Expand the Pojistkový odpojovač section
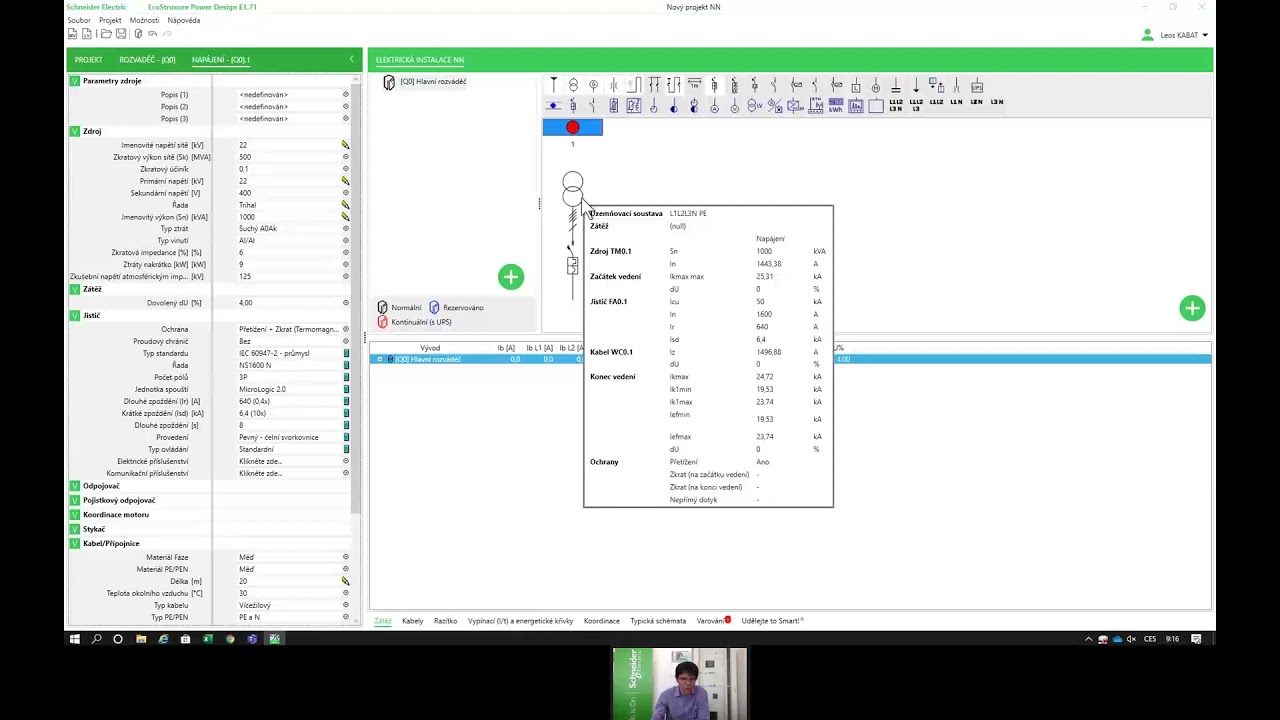1280x720 pixels. 74,500
